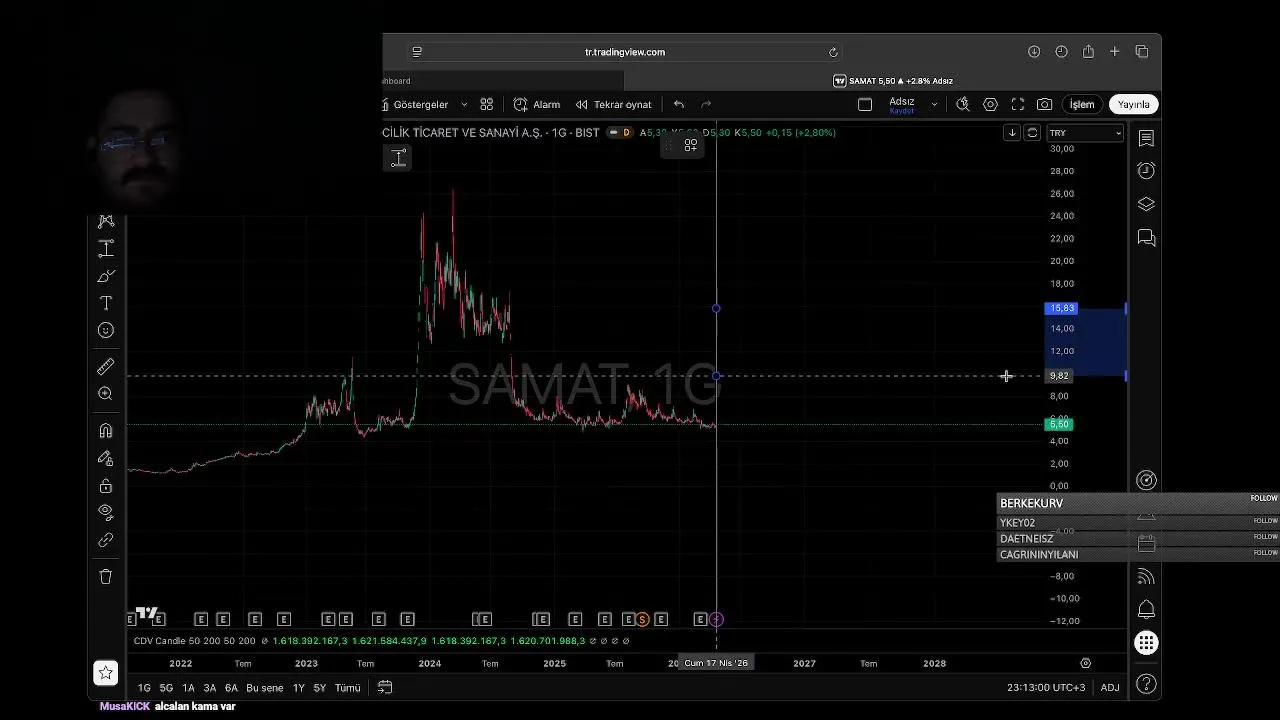Redo the last chart action
This screenshot has width=1280, height=720.
tap(706, 104)
